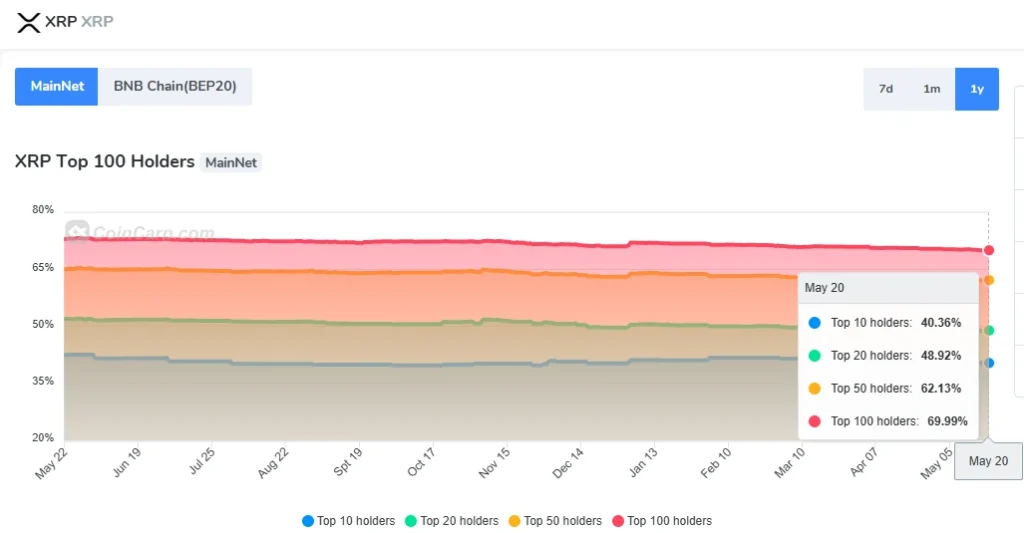1024x533 pixels.
Task: Click the 50% y-axis label
Action: (43, 324)
